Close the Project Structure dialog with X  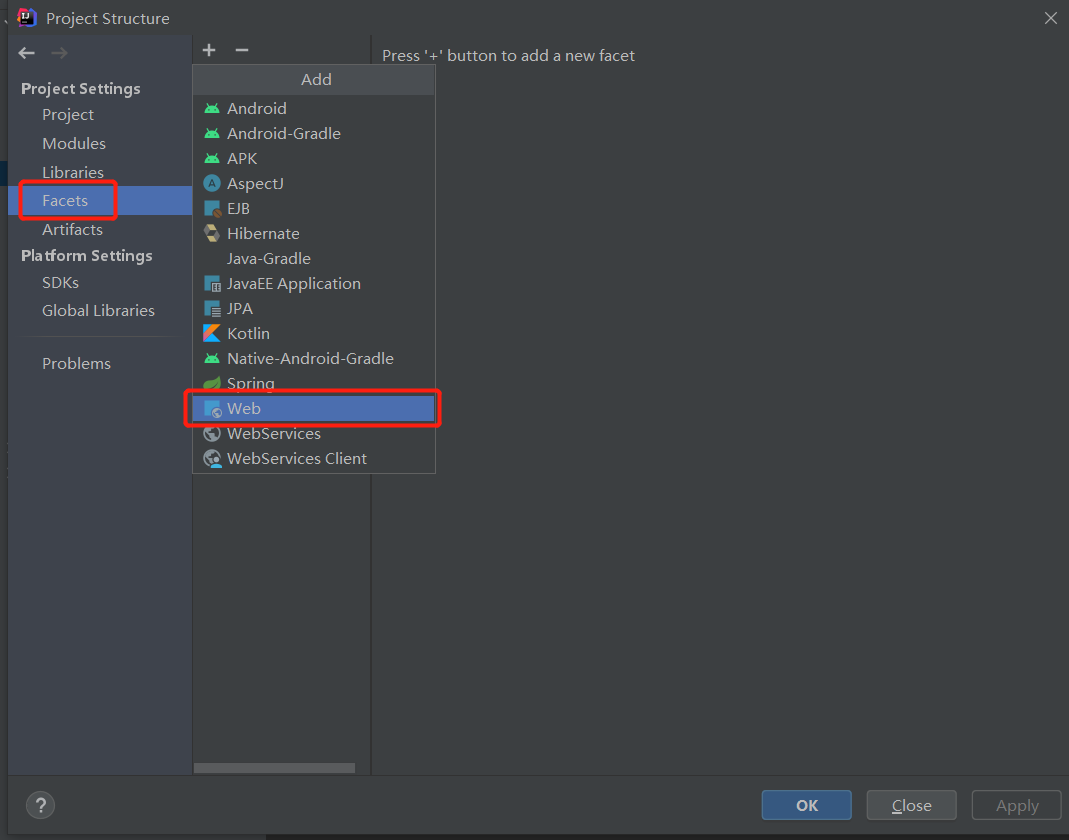point(1051,18)
